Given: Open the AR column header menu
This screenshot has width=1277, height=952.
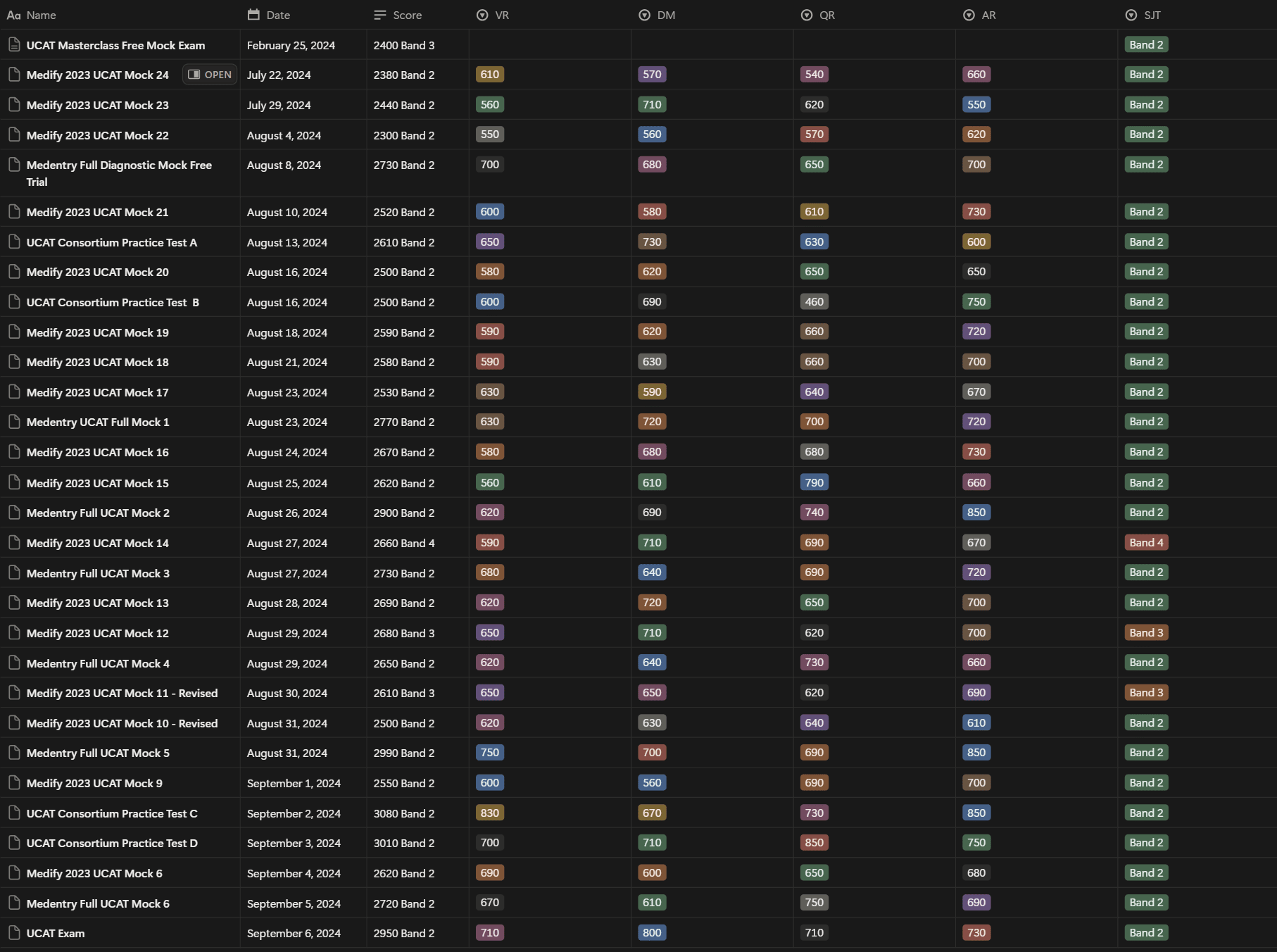Looking at the screenshot, I should (1036, 15).
